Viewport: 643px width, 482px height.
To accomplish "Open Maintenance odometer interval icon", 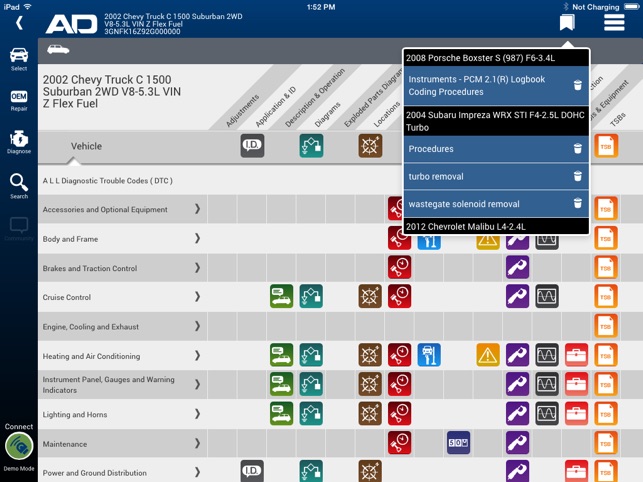I will point(458,443).
